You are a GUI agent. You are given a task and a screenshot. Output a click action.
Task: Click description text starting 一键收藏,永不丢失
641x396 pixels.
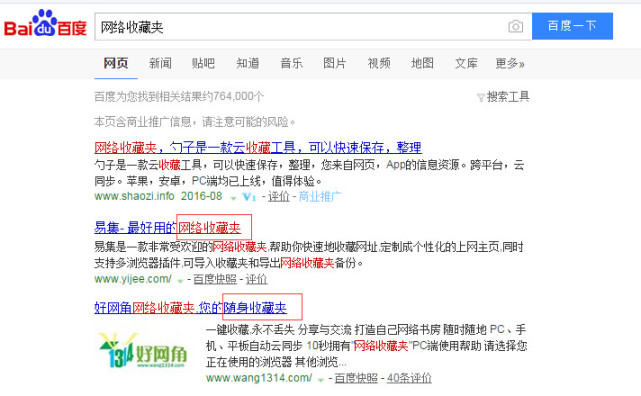[x=366, y=346]
